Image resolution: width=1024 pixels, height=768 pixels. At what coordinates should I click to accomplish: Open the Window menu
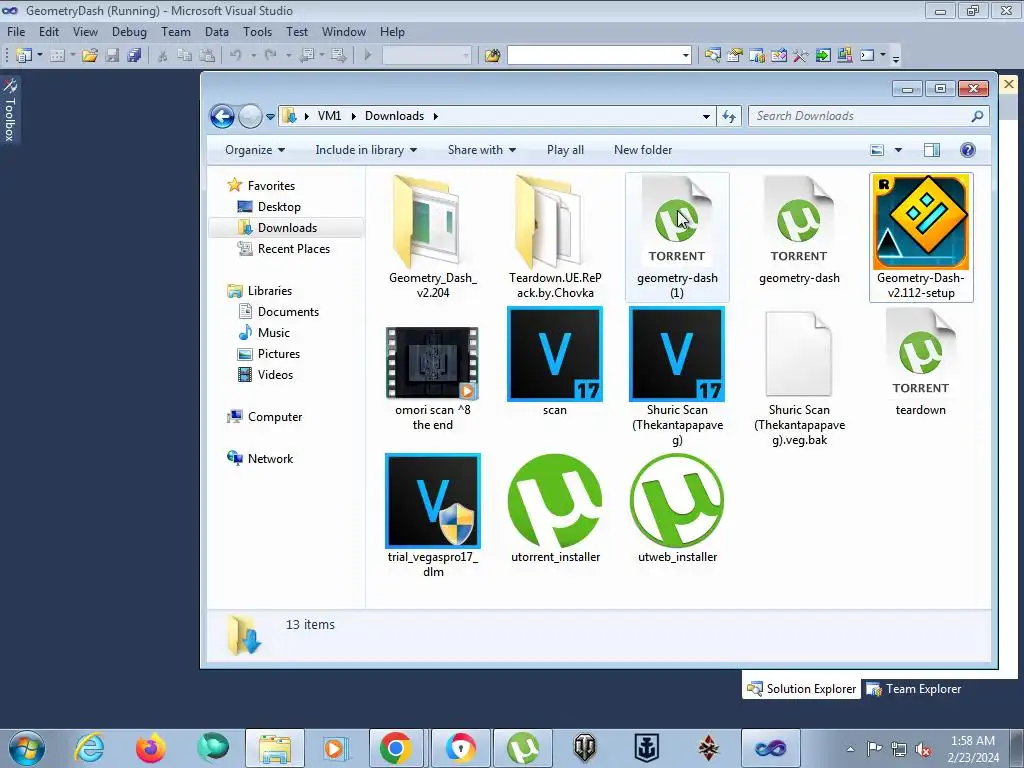(x=344, y=32)
